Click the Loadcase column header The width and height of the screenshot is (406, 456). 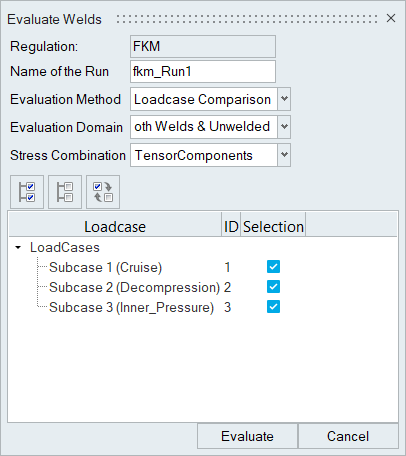coord(115,227)
